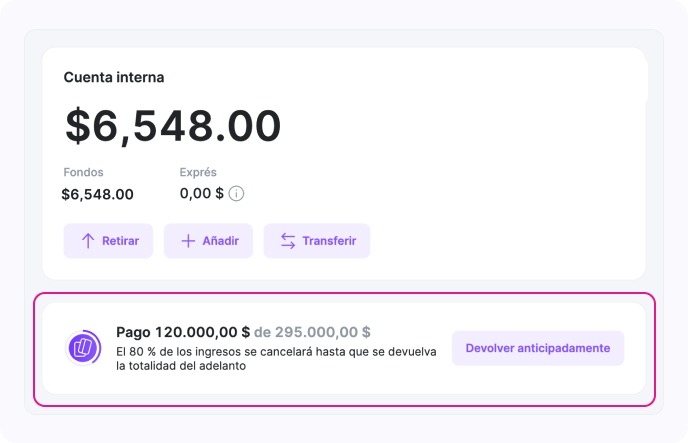Click the Fondos label
Viewport: 688px width, 443px height.
(83, 172)
